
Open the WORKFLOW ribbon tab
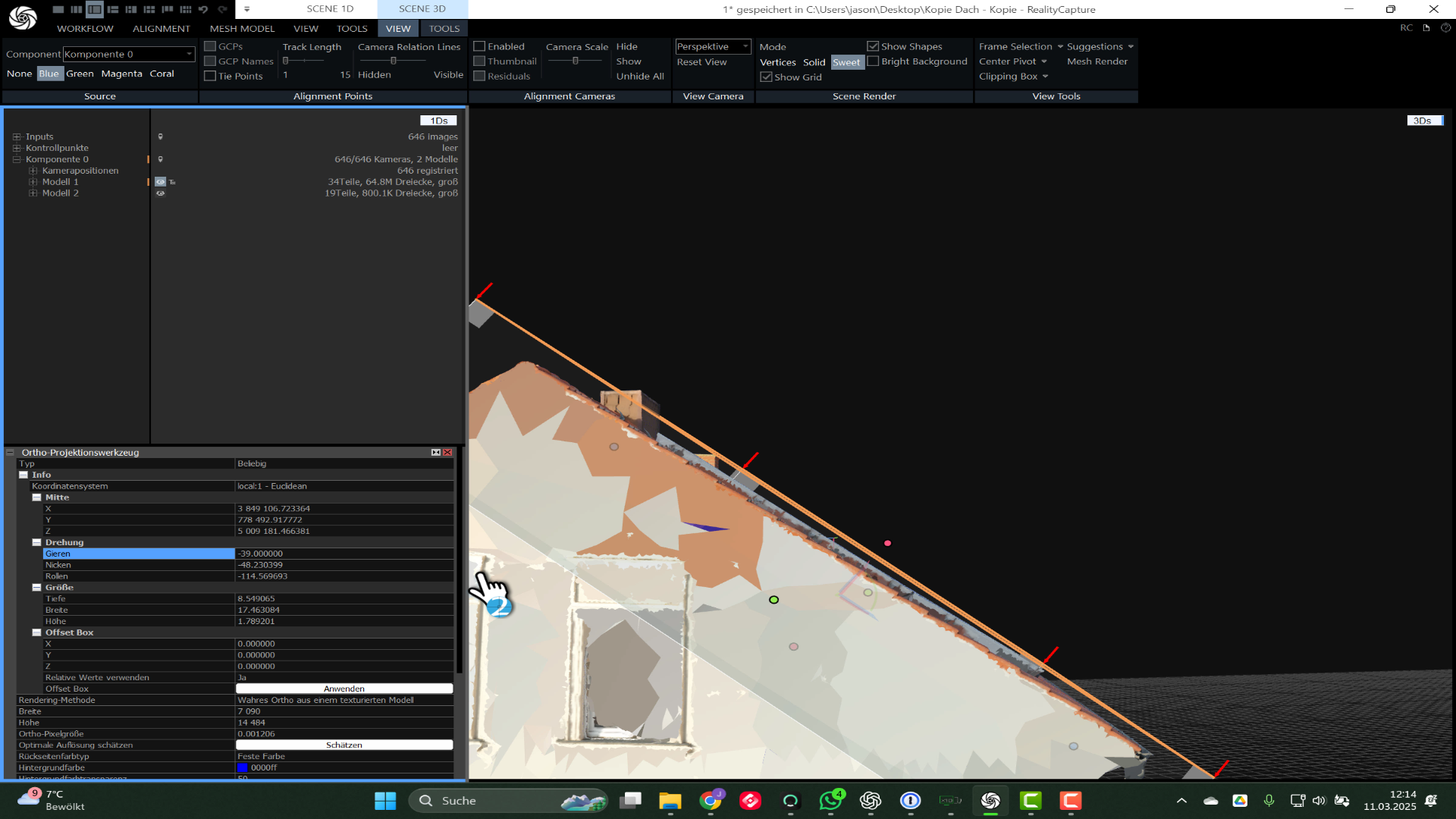[x=85, y=29]
